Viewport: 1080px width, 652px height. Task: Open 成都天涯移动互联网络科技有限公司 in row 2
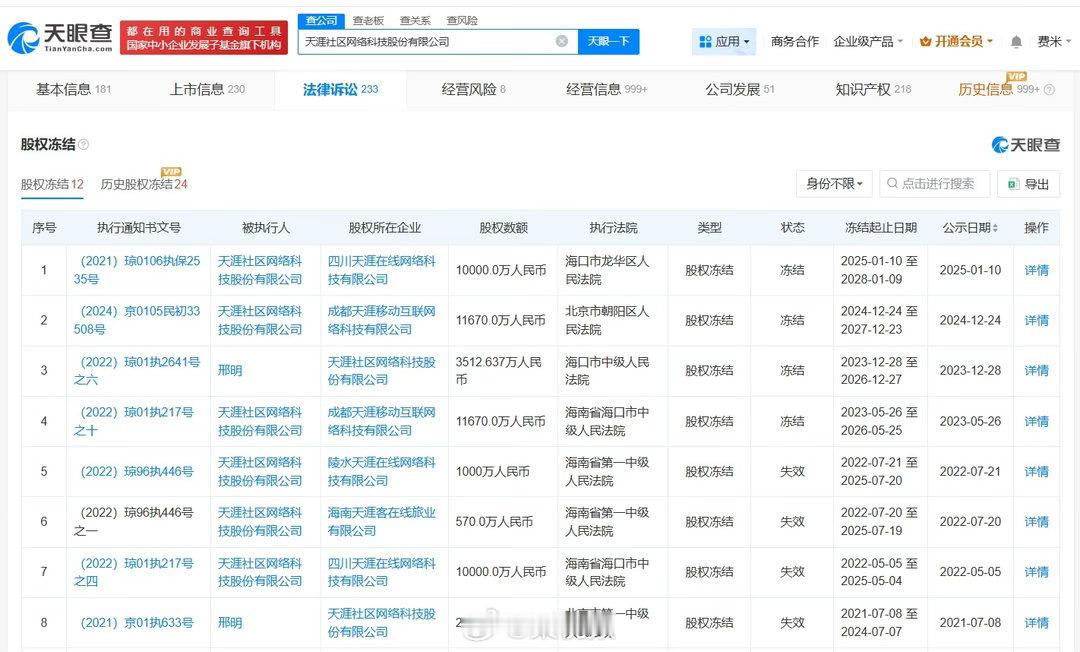click(x=382, y=320)
